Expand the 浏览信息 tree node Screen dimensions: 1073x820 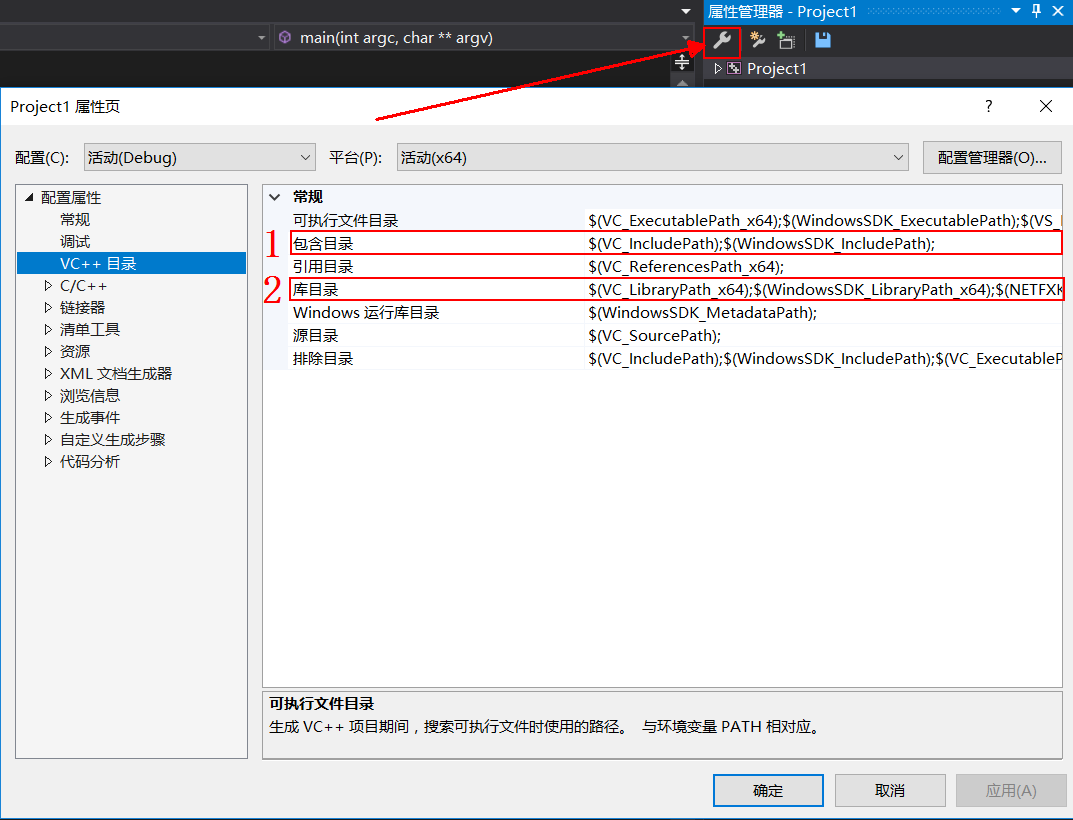[x=48, y=396]
